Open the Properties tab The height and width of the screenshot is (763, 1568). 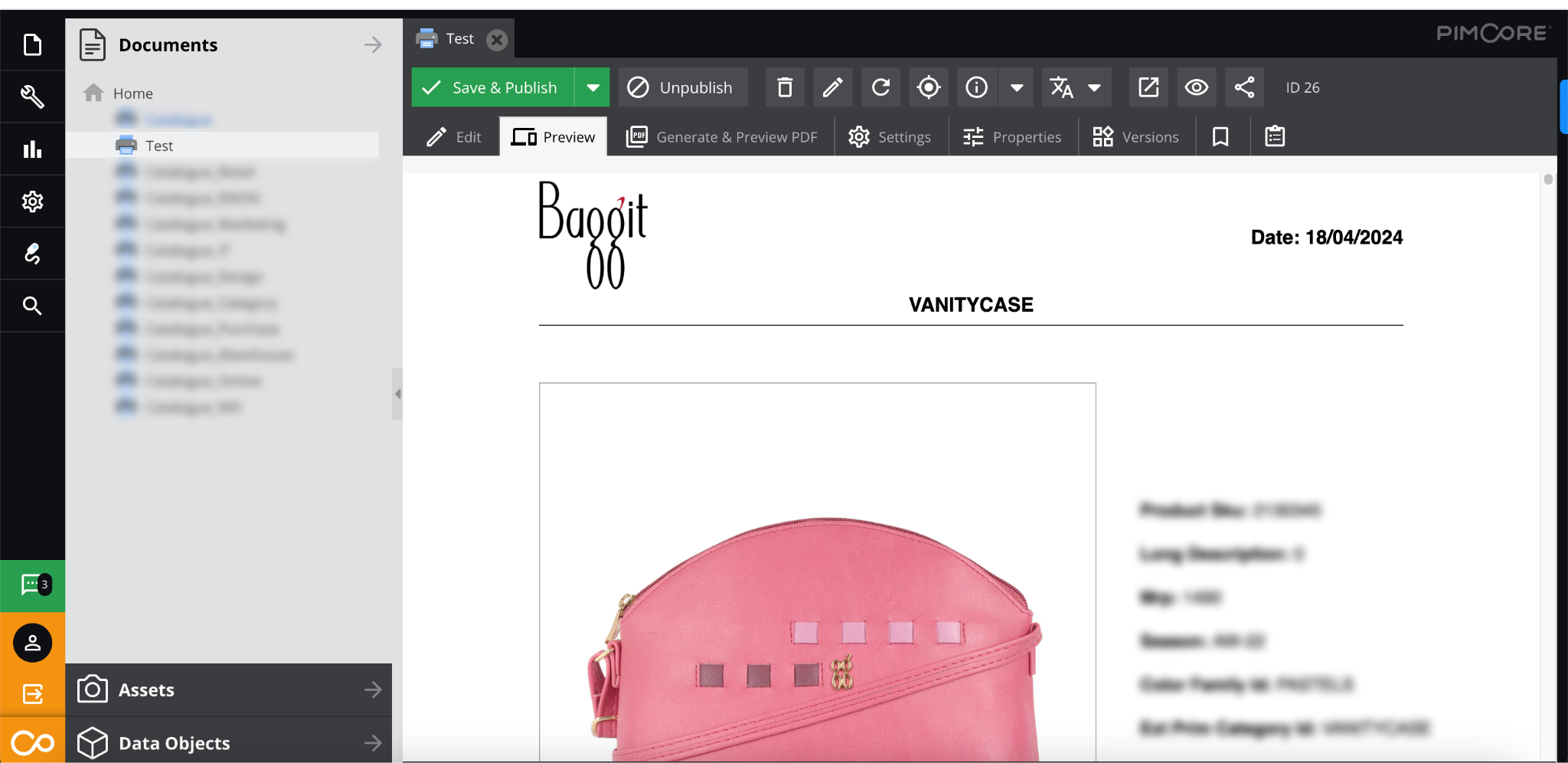click(x=1012, y=137)
